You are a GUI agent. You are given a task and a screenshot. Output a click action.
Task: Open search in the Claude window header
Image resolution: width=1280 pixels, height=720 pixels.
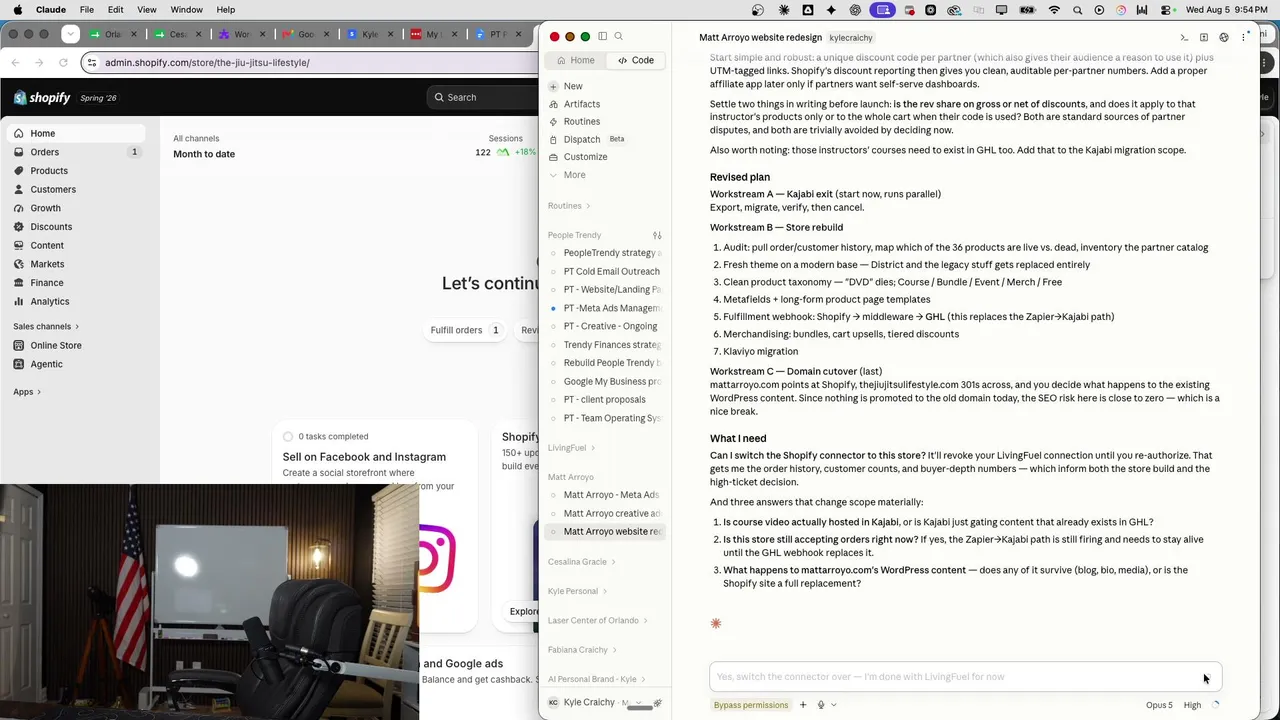pos(619,37)
